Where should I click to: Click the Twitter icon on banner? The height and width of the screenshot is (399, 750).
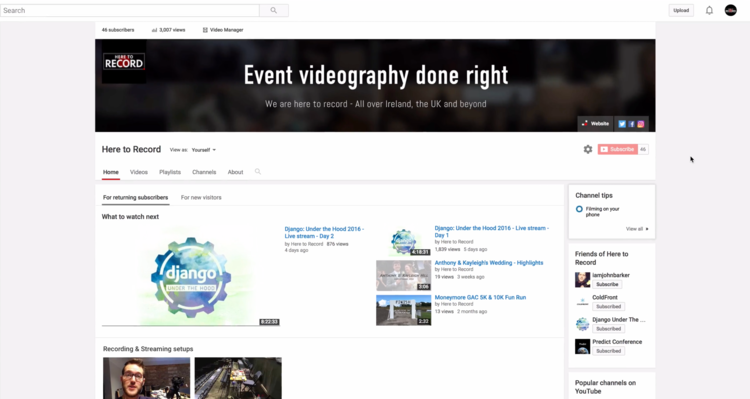(x=622, y=124)
